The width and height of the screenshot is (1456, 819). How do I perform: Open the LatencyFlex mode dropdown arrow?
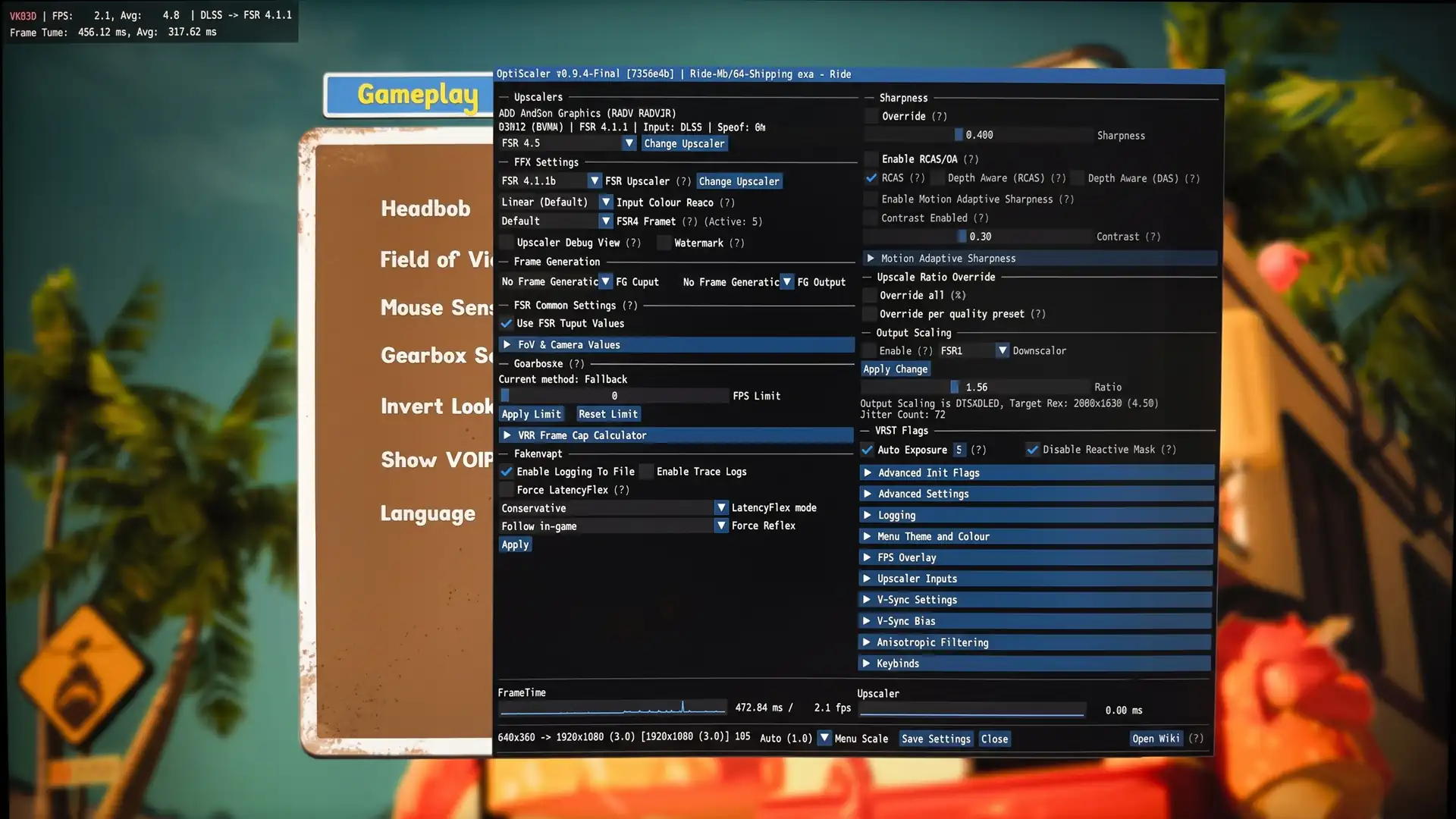pos(721,507)
